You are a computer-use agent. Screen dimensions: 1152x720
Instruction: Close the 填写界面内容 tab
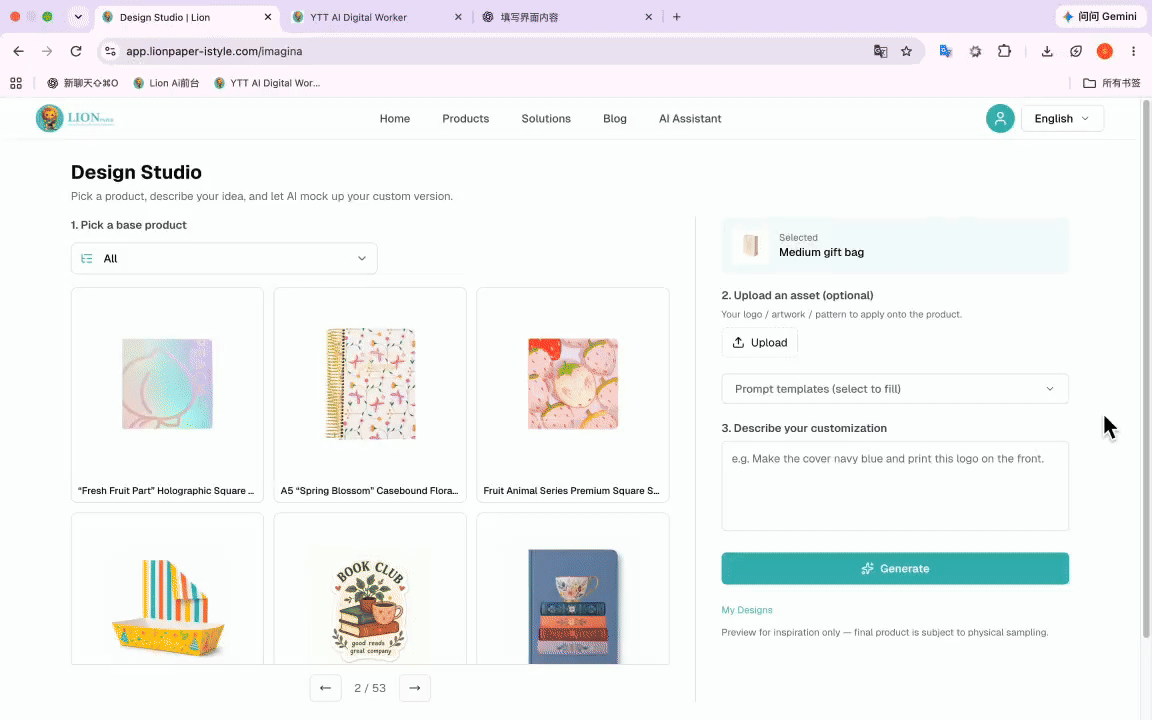click(x=649, y=17)
